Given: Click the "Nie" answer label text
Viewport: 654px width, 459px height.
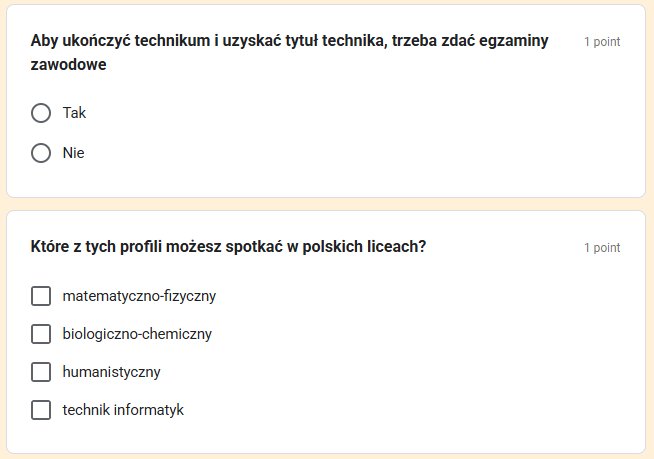Looking at the screenshot, I should tap(73, 153).
